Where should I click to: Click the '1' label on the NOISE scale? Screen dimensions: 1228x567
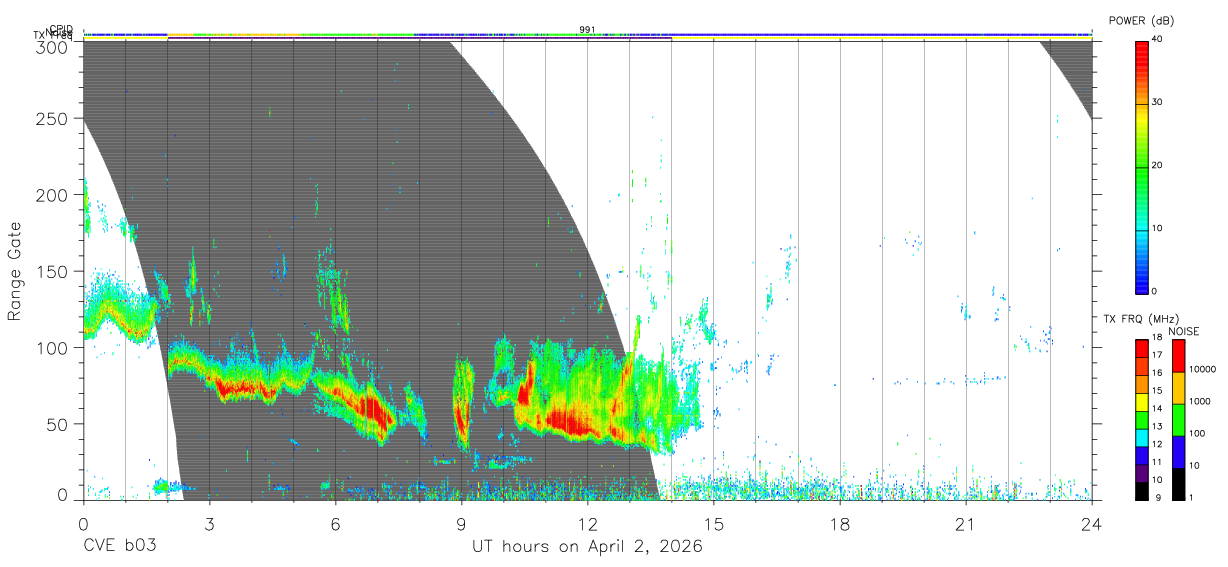pos(1191,497)
